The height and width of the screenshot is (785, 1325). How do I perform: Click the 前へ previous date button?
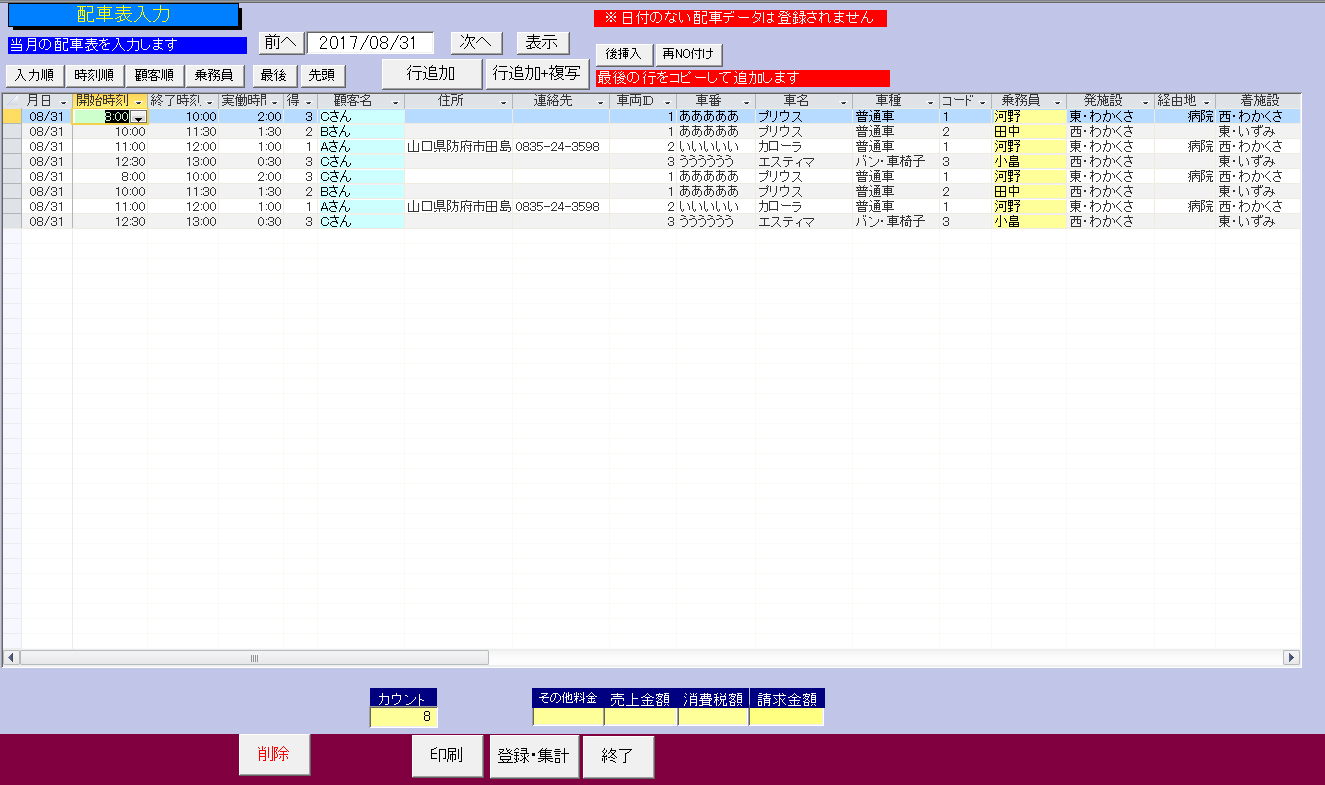(280, 42)
